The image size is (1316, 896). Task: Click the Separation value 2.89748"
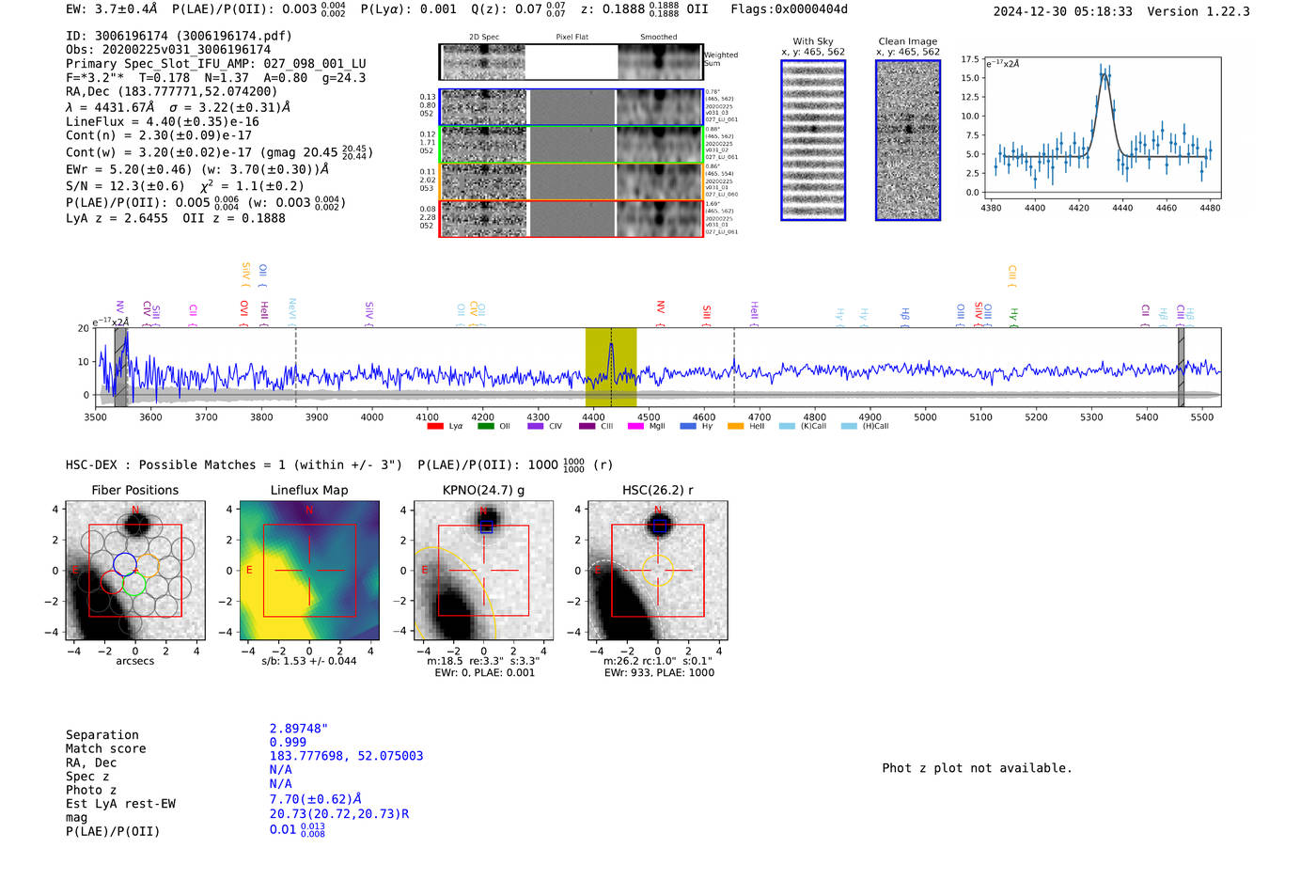[299, 729]
